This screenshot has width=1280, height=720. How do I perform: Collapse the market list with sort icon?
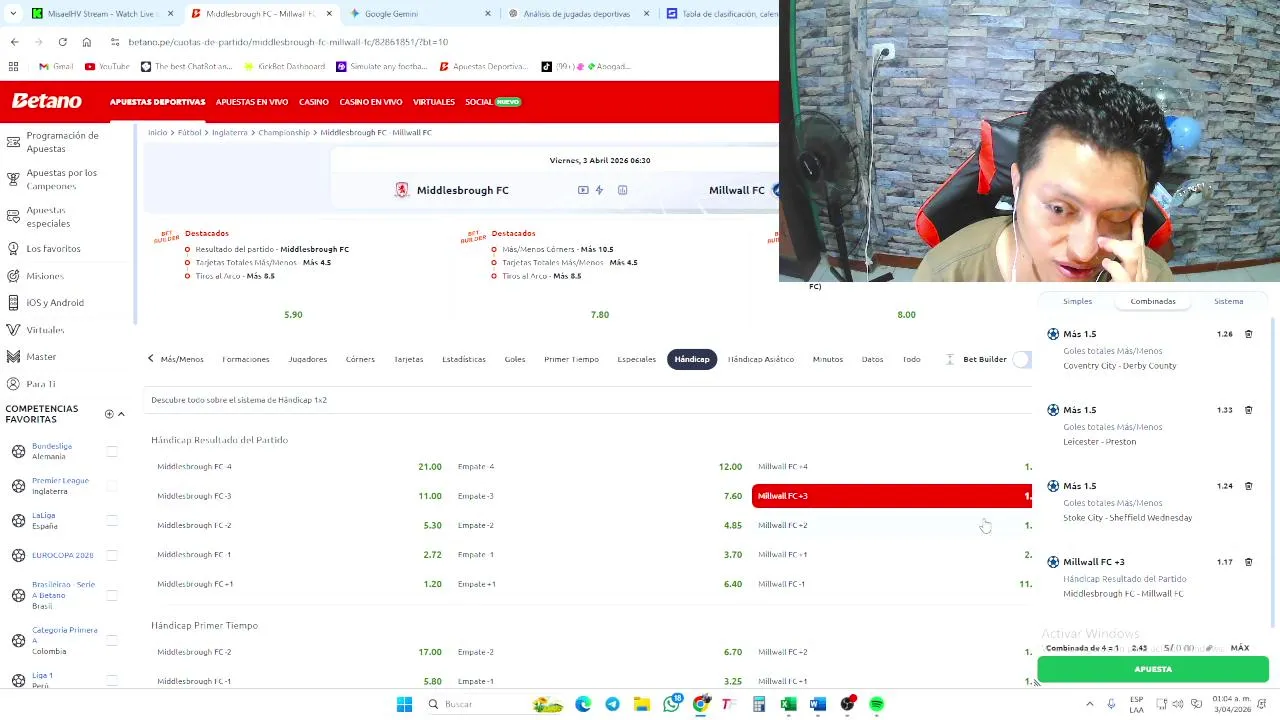(950, 359)
